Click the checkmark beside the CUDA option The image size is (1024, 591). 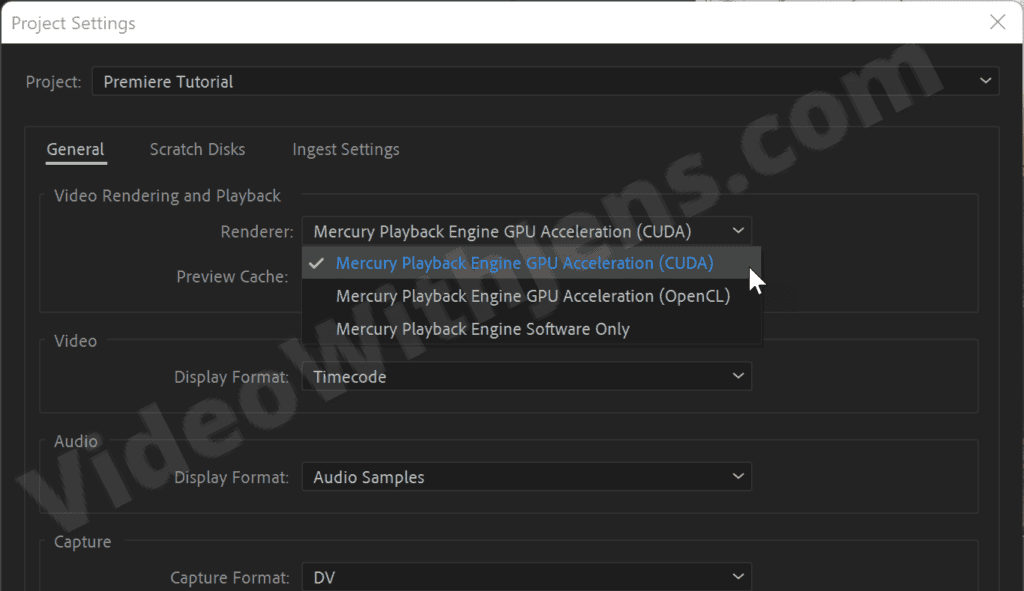coord(317,263)
